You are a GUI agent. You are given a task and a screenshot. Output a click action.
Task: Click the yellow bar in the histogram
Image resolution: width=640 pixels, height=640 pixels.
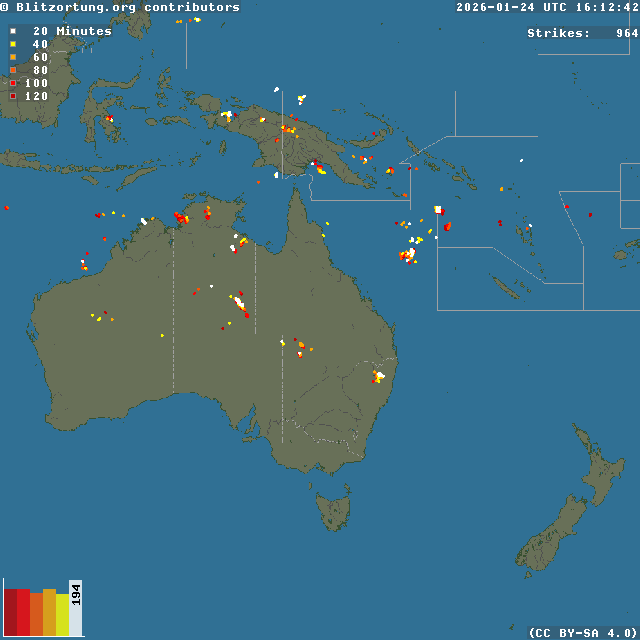tap(62, 614)
